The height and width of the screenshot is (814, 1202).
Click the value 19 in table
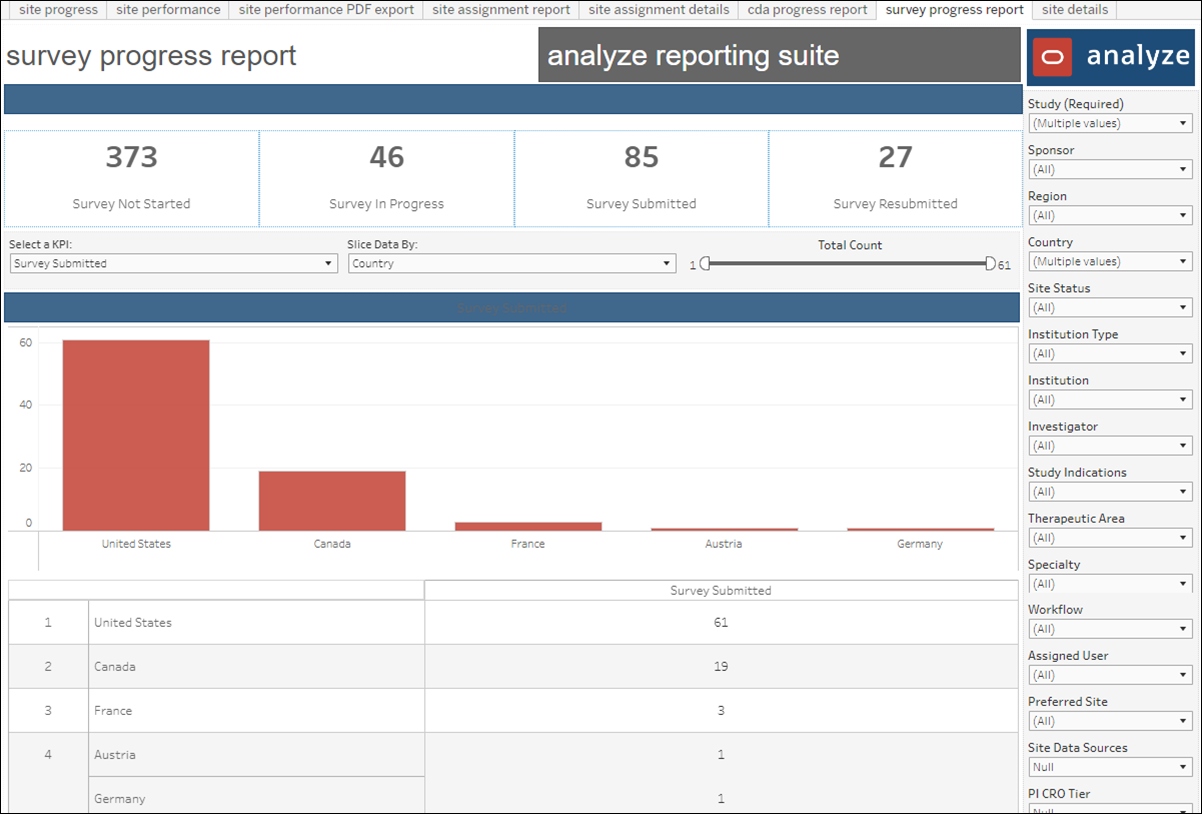point(721,666)
